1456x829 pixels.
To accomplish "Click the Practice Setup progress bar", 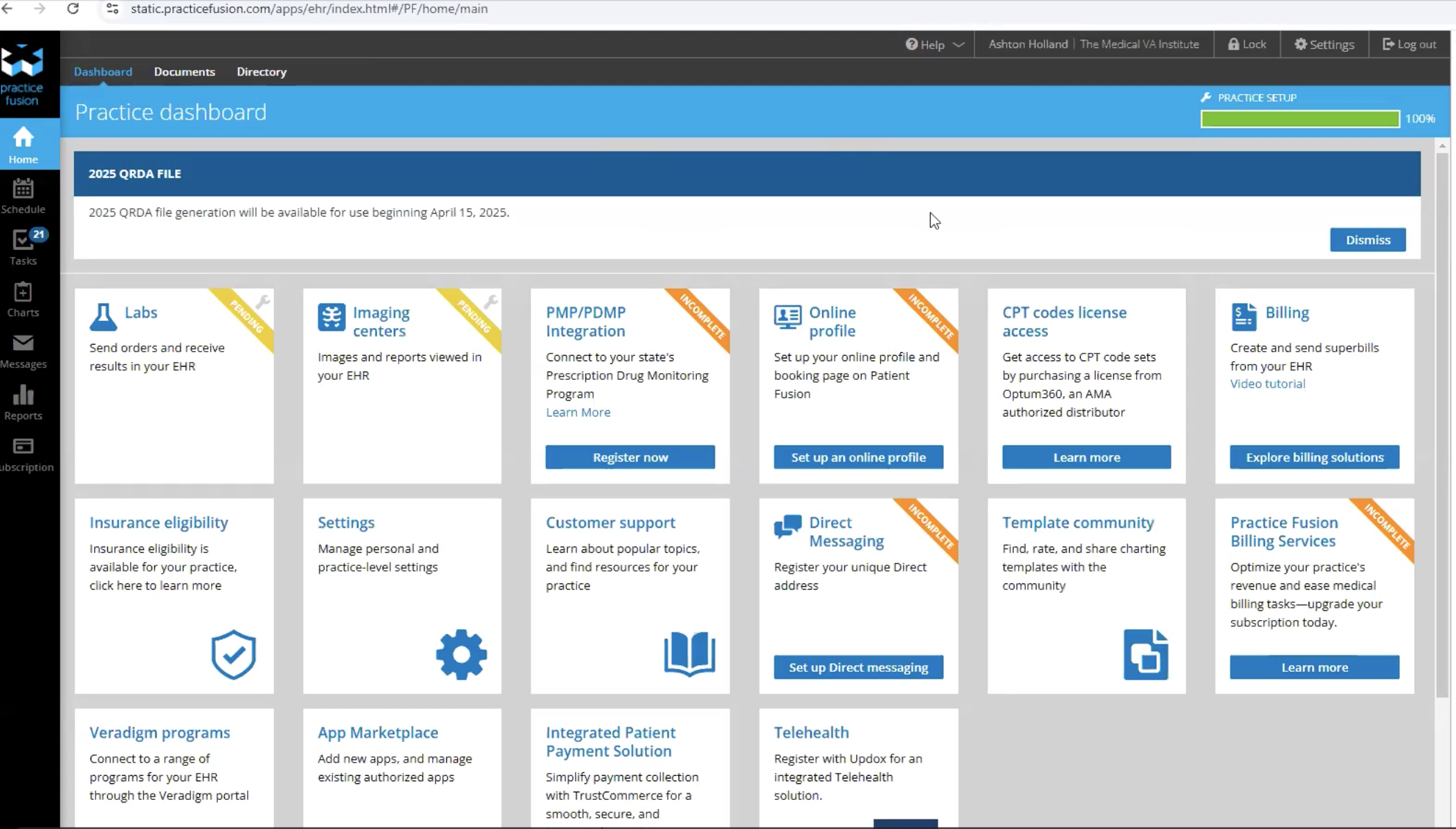I will 1299,119.
